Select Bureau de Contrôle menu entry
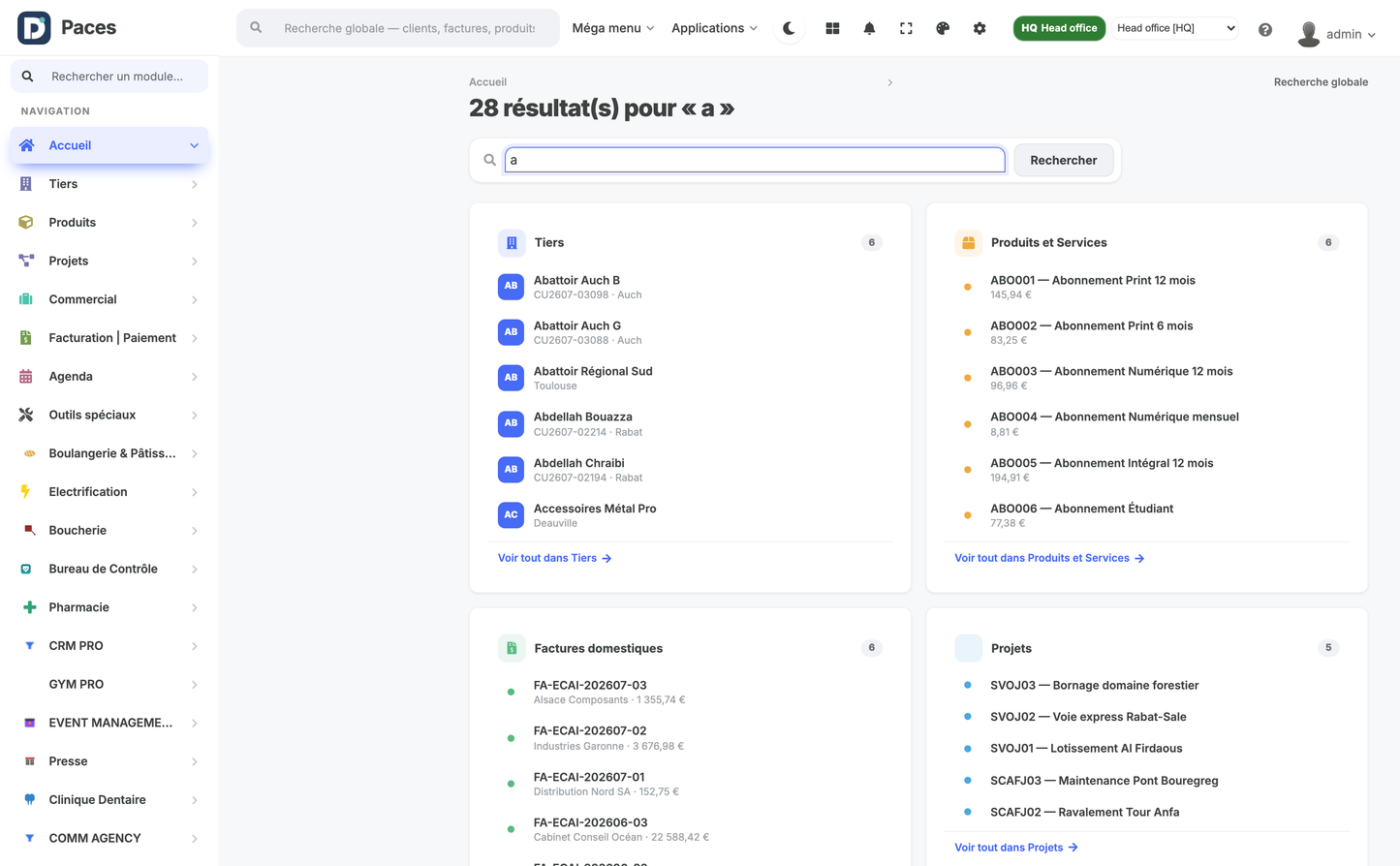1400x866 pixels. point(109,569)
